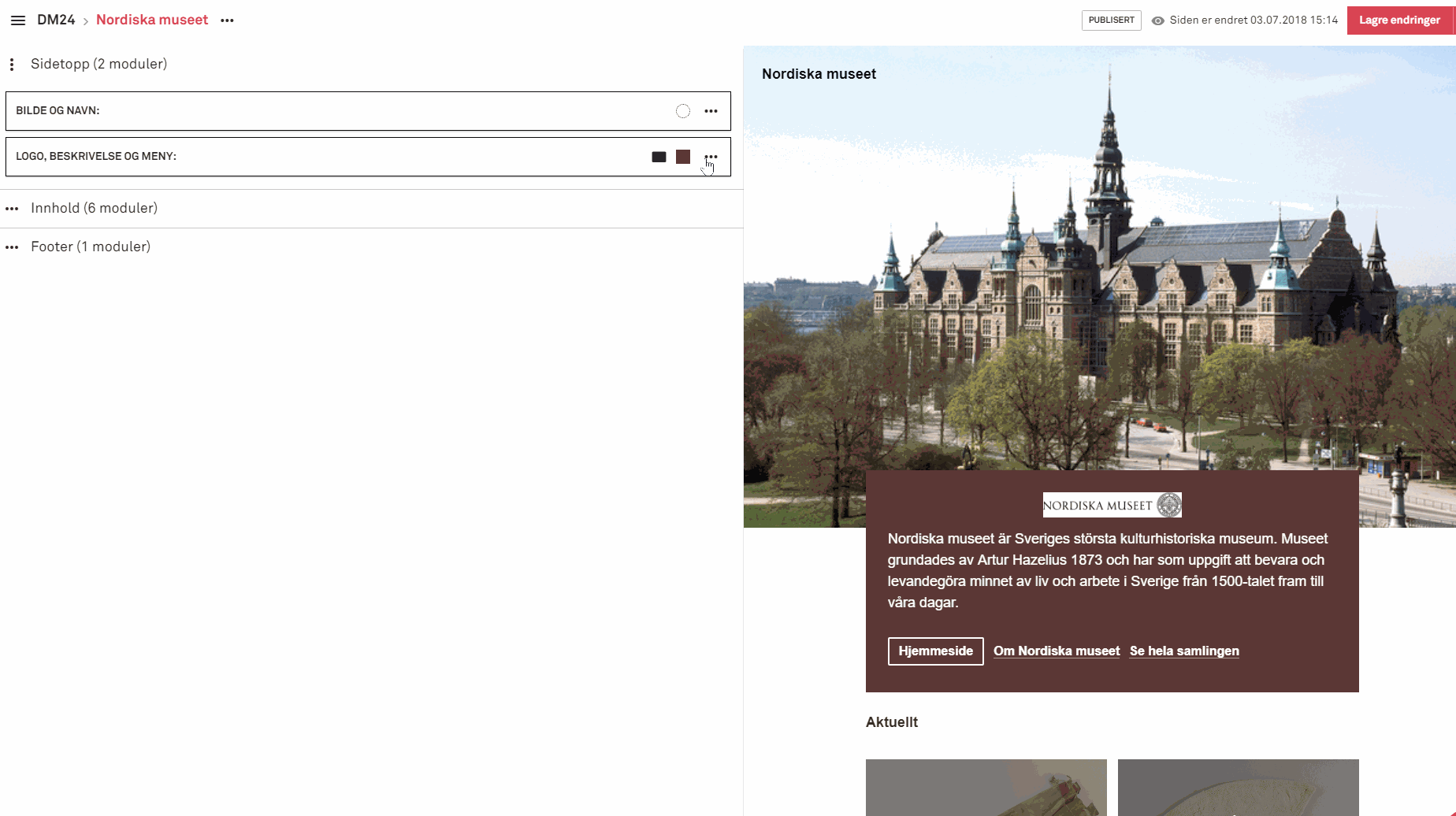Click the PUBLISERT status button

click(1111, 20)
